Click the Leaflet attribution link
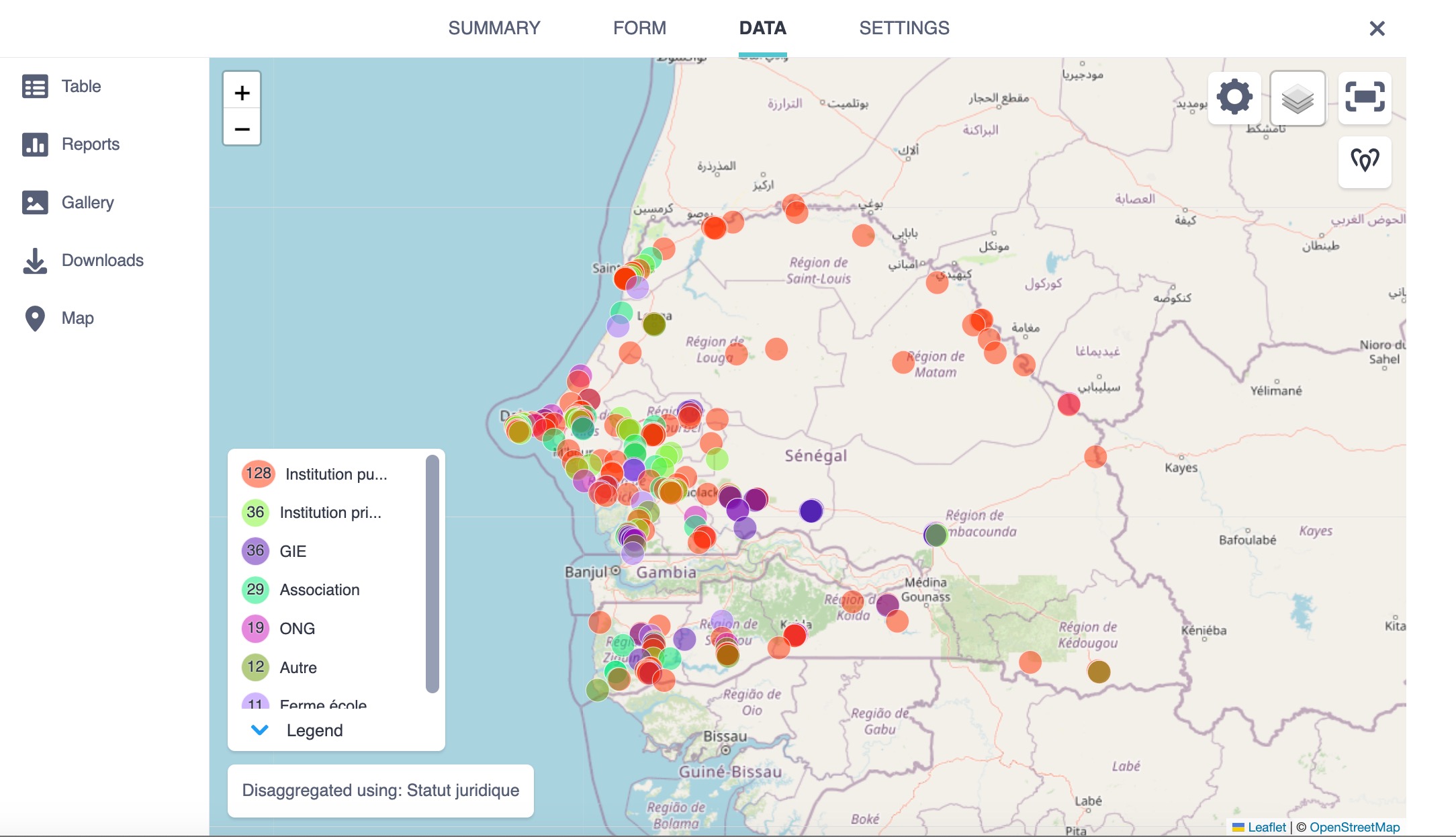1456x837 pixels. (x=1266, y=827)
